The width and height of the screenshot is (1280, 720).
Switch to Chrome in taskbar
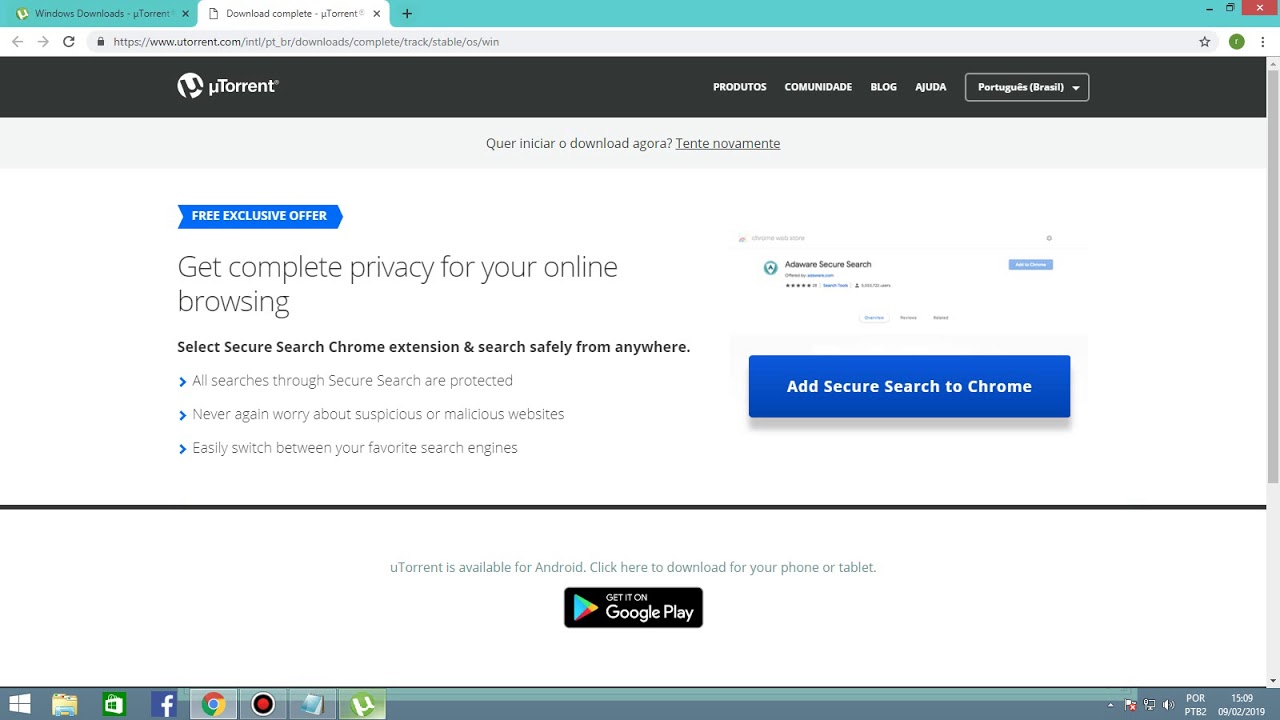(213, 705)
